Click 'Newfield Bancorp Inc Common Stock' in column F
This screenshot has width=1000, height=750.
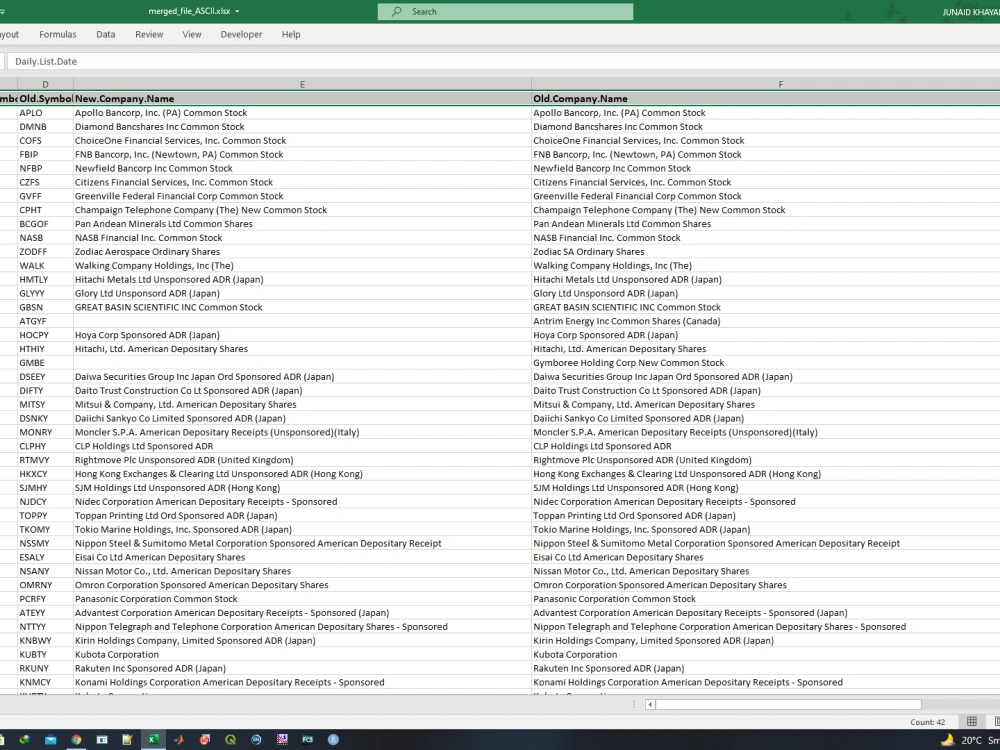coord(766,168)
